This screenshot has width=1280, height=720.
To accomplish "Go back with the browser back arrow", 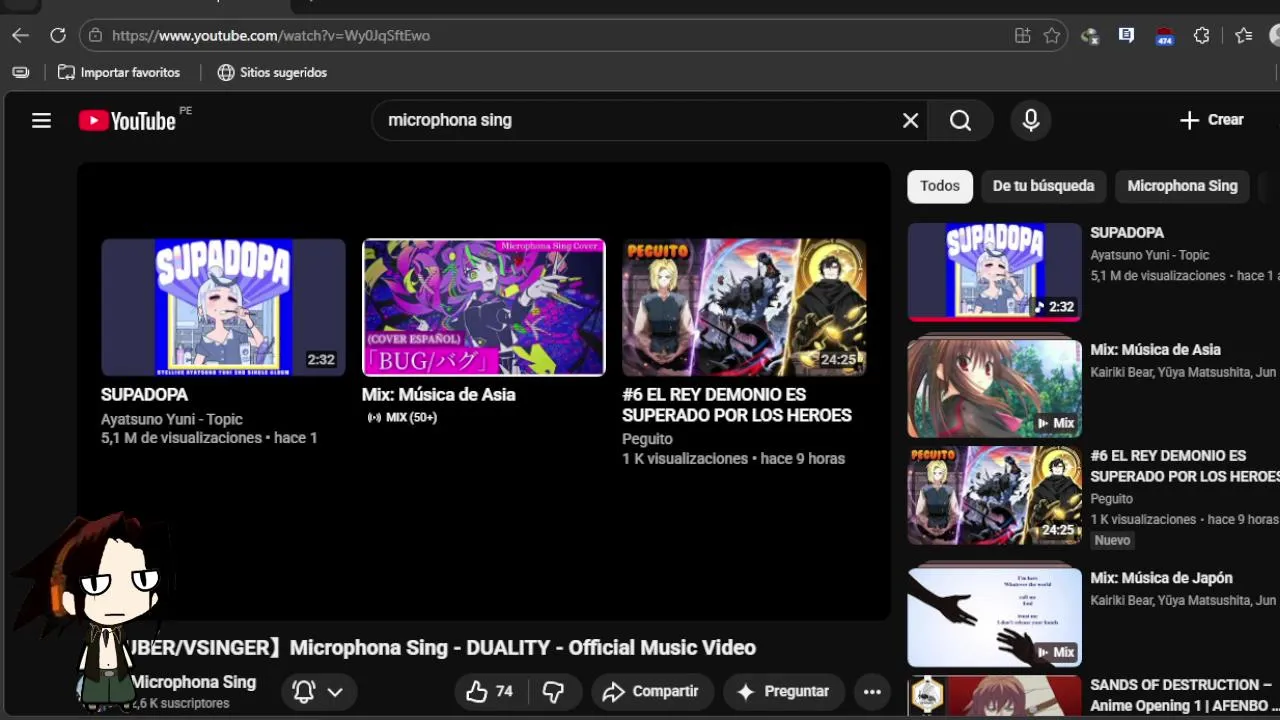I will point(21,35).
